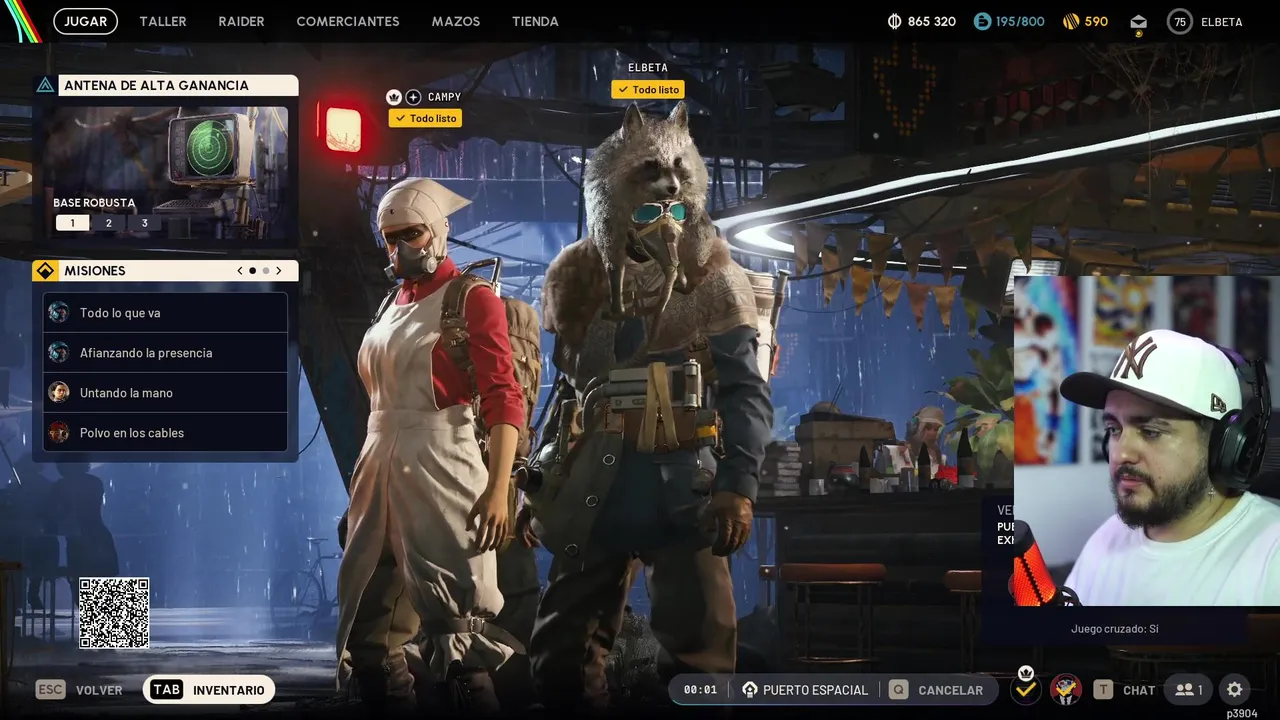
Task: Open the RAIDER tab
Action: [241, 21]
